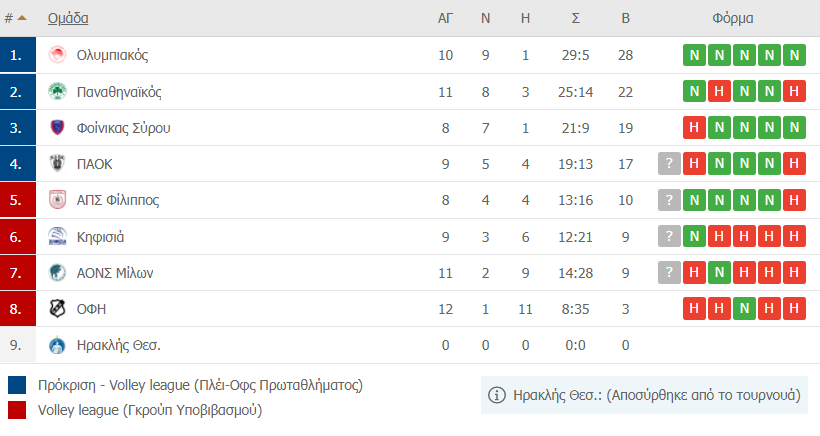Click the Ολυμπιακός team logo

click(x=57, y=55)
